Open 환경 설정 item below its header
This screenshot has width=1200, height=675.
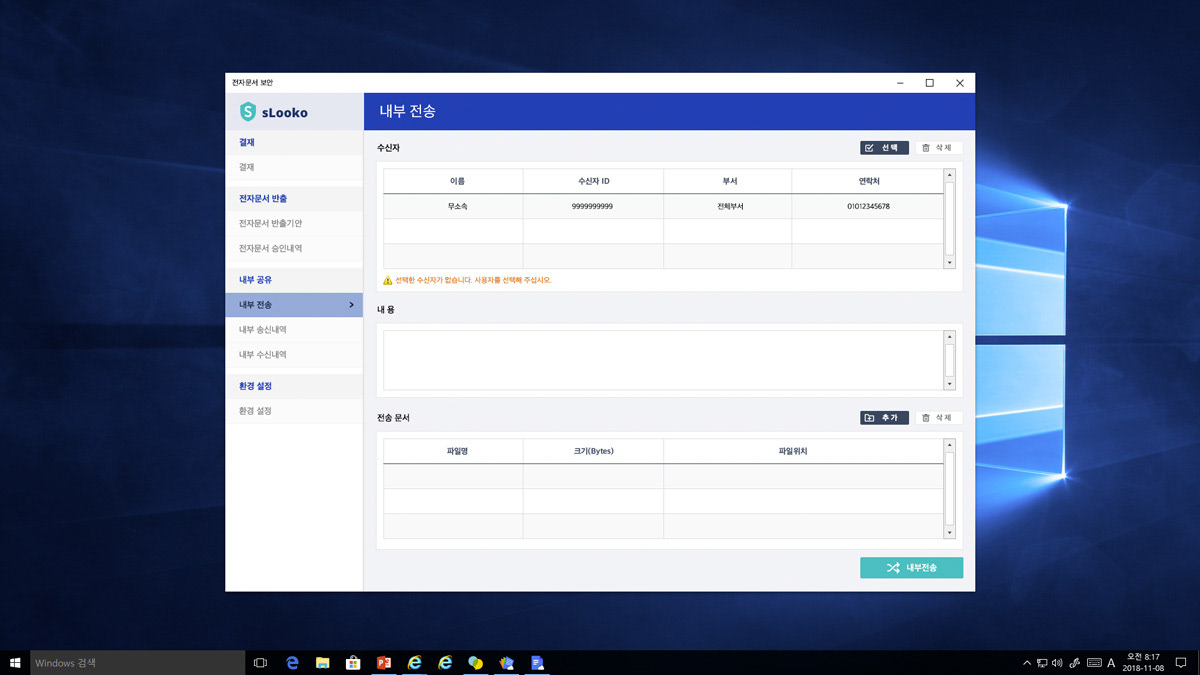coord(294,411)
